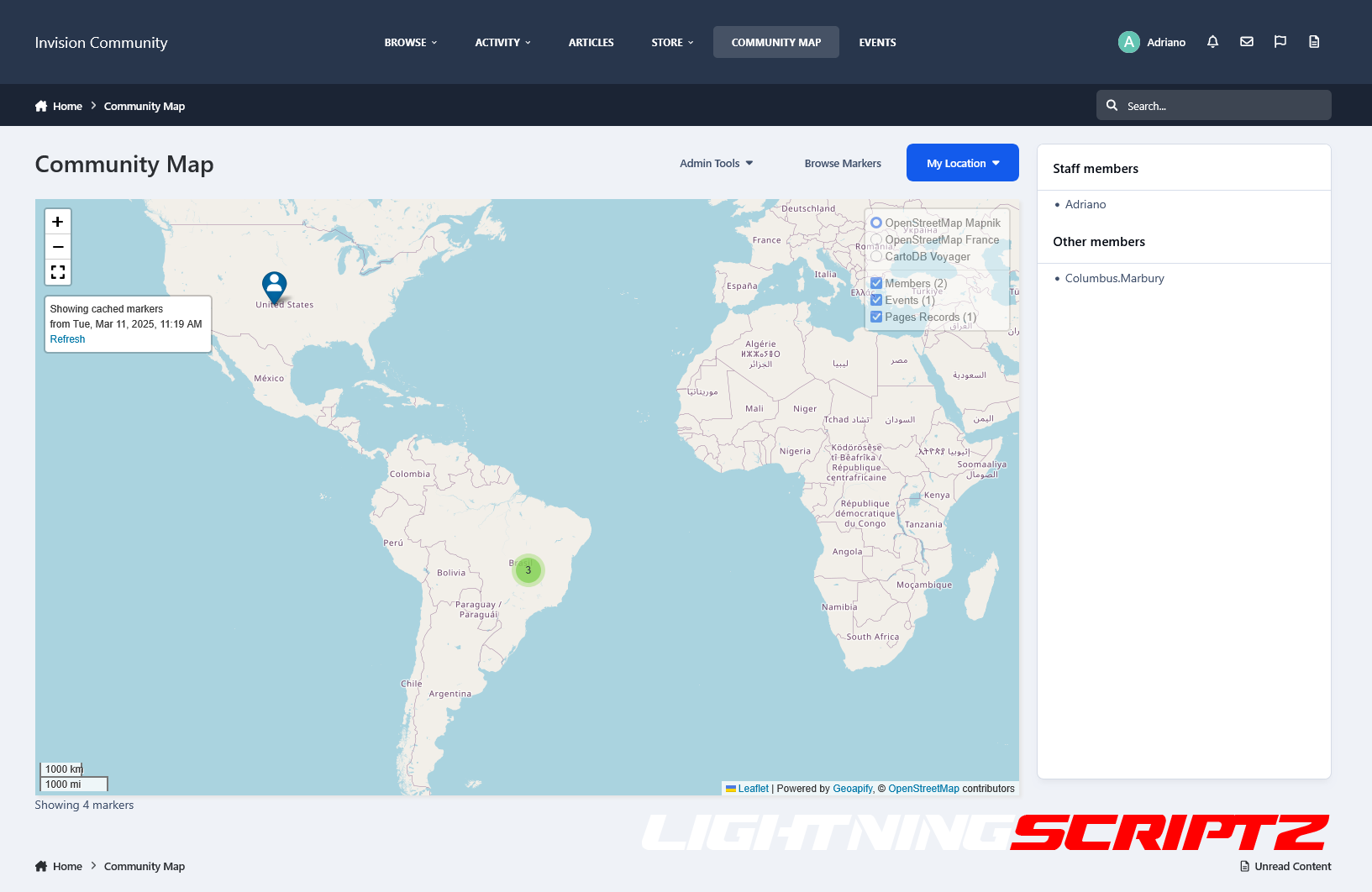This screenshot has width=1372, height=892.
Task: Refresh the cached markers
Action: (67, 339)
